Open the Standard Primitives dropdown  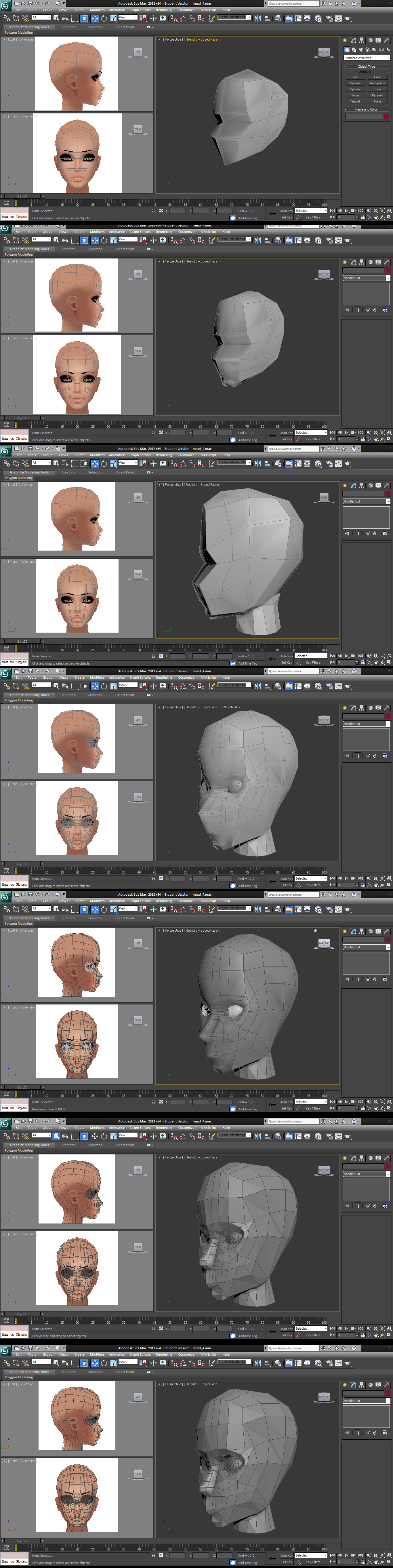tap(367, 58)
